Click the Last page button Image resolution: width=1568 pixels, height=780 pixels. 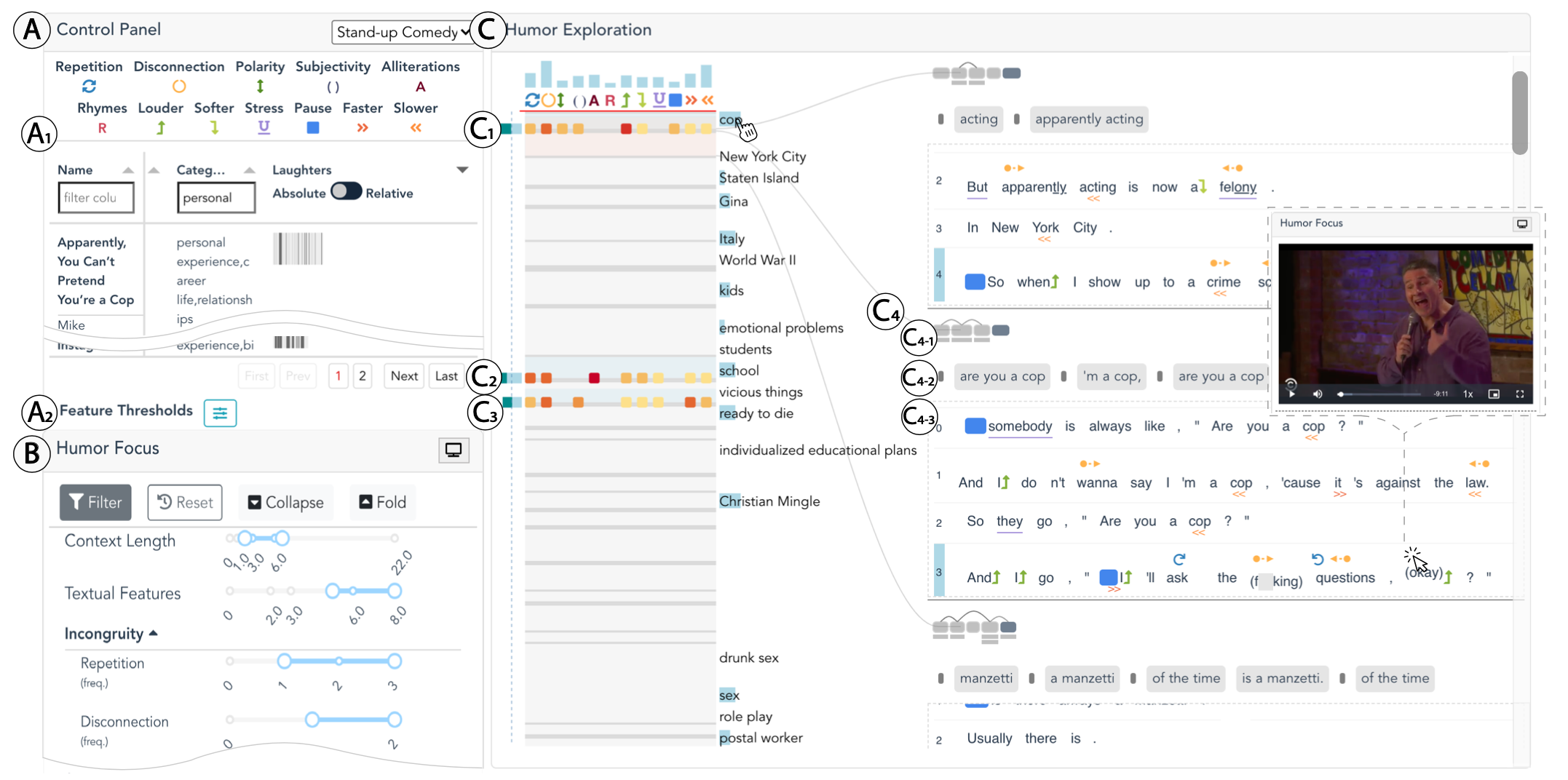[446, 376]
